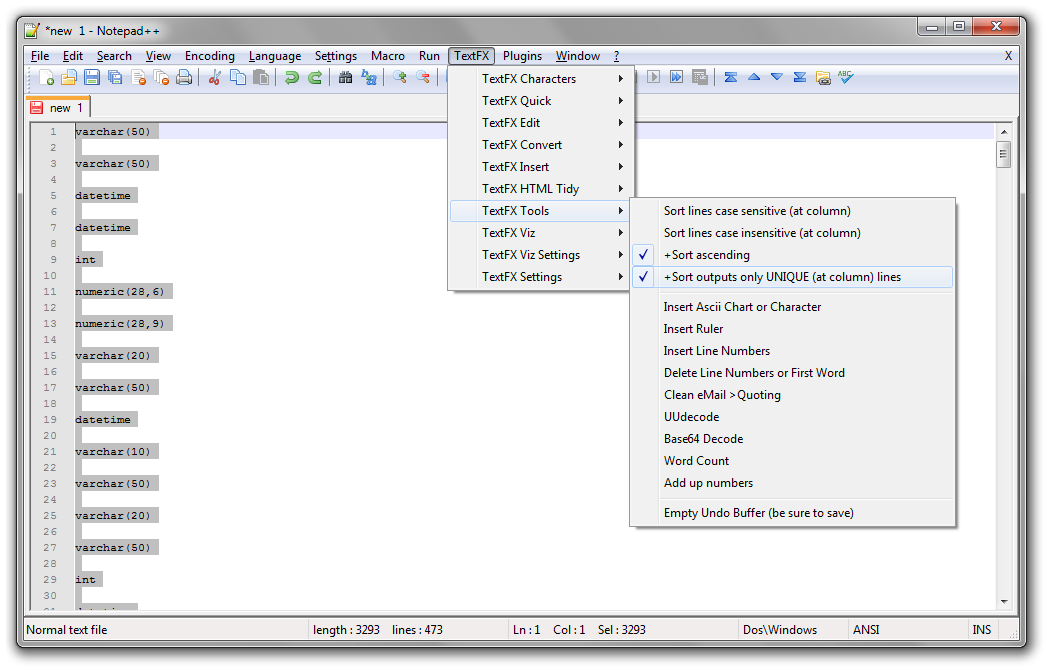Choose Empty Undo Buffer entry
1050x666 pixels.
click(x=792, y=513)
